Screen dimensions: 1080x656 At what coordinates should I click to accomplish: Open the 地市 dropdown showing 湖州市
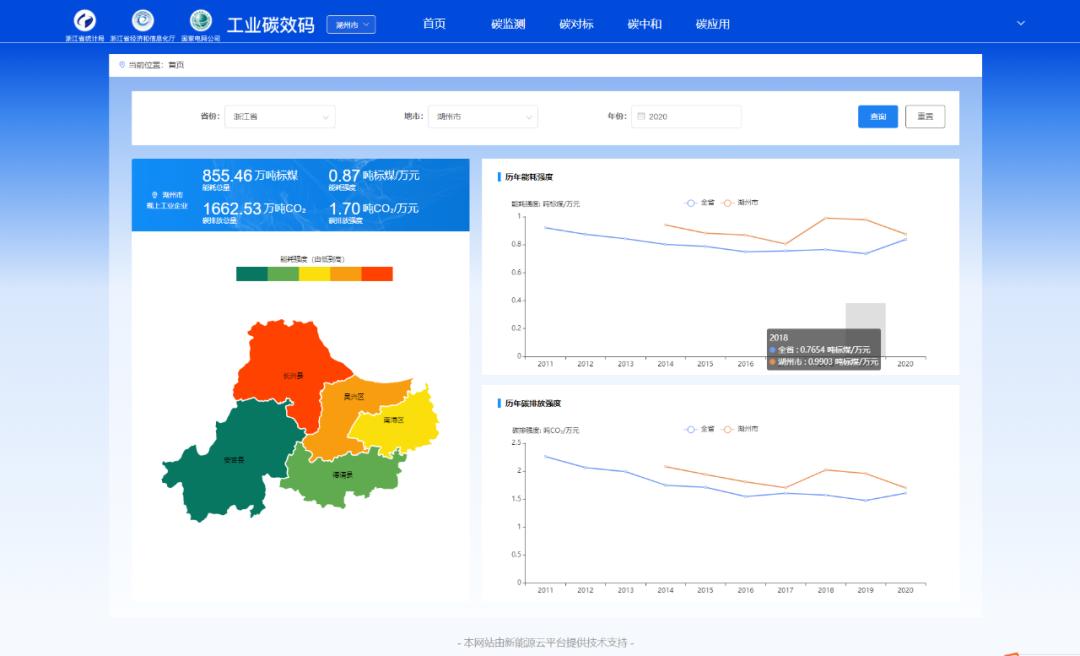tap(483, 117)
